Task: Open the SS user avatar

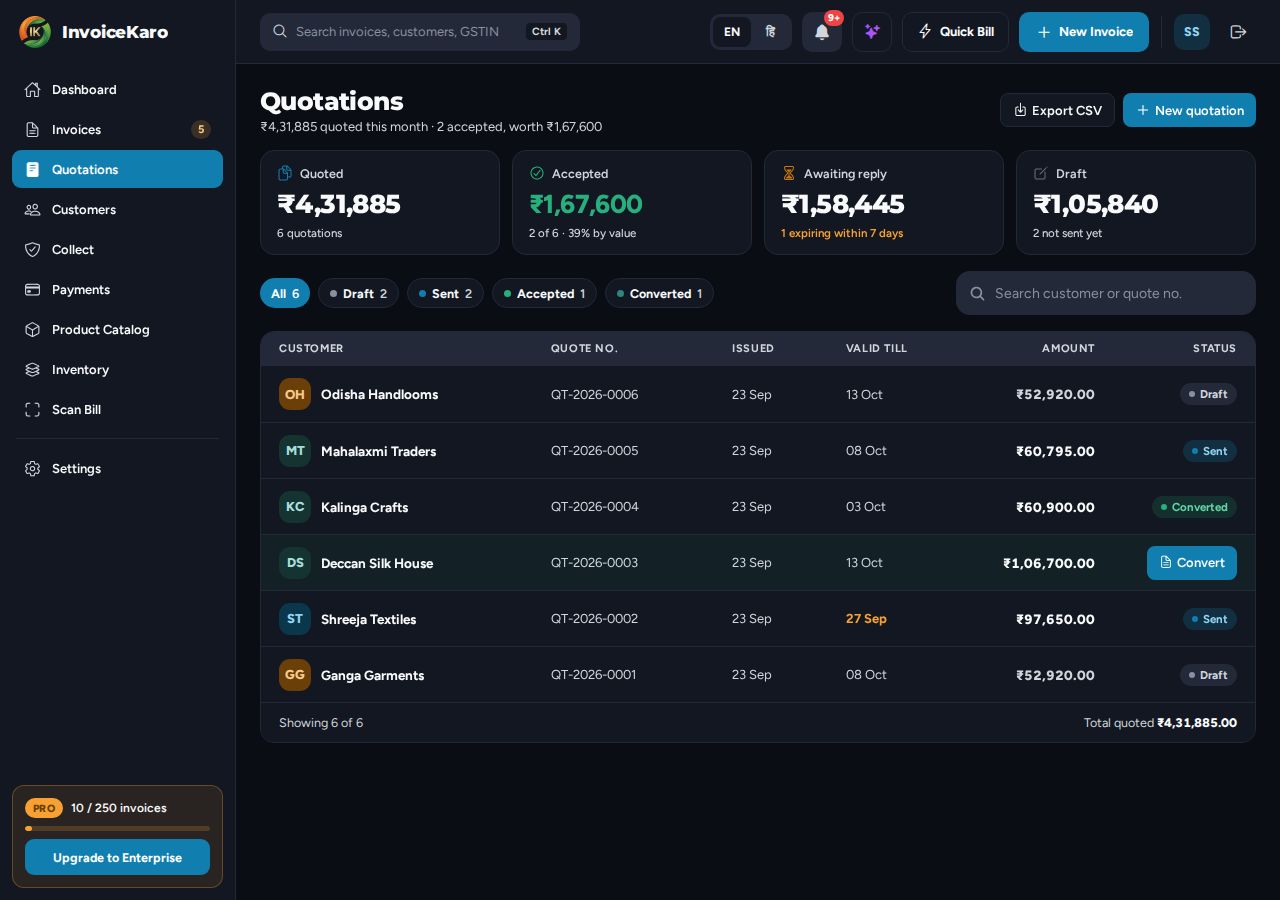Action: point(1192,32)
